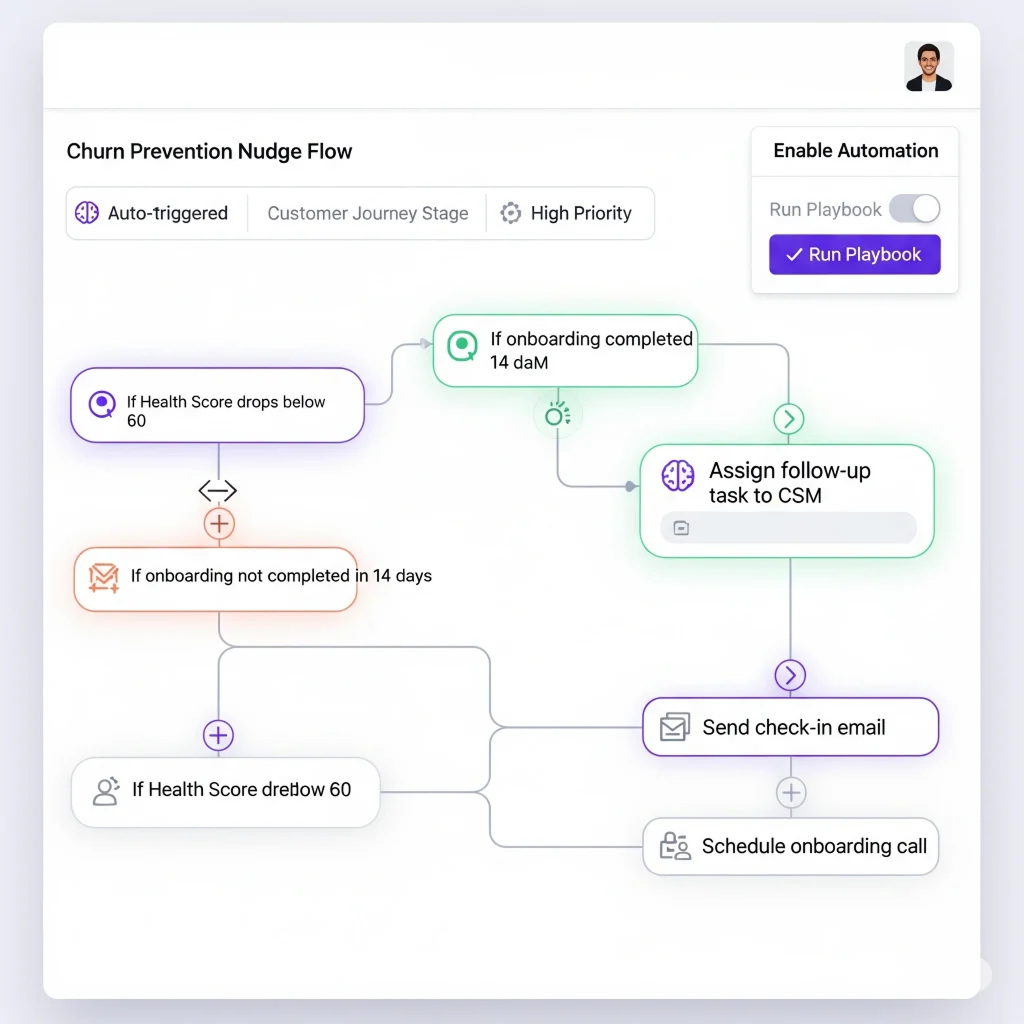Click the Schedule onboarding call icon

[675, 847]
